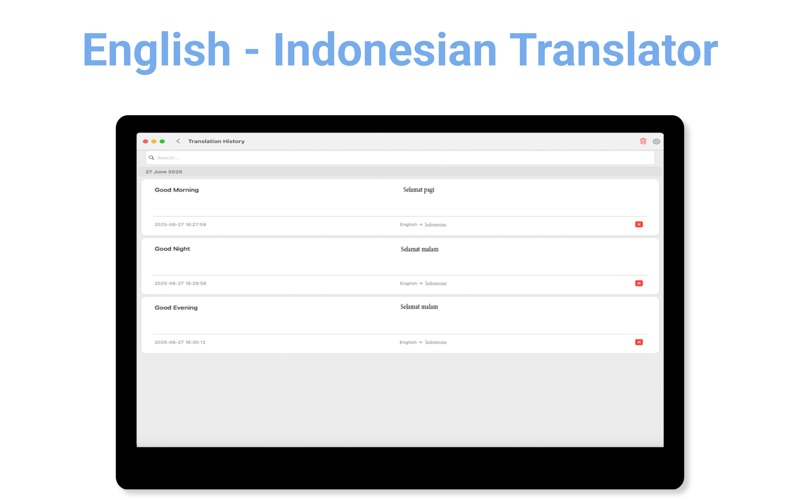Maximize the window with green button

[x=162, y=141]
